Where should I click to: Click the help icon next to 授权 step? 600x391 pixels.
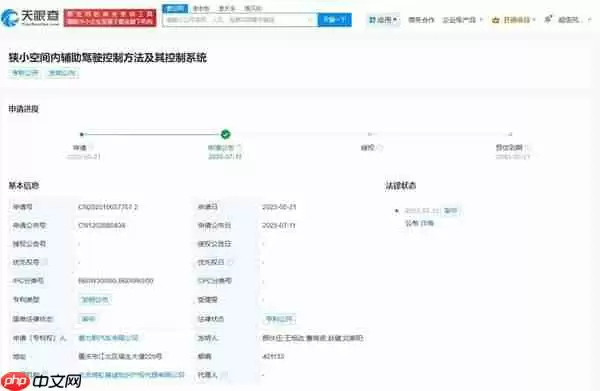(380, 148)
